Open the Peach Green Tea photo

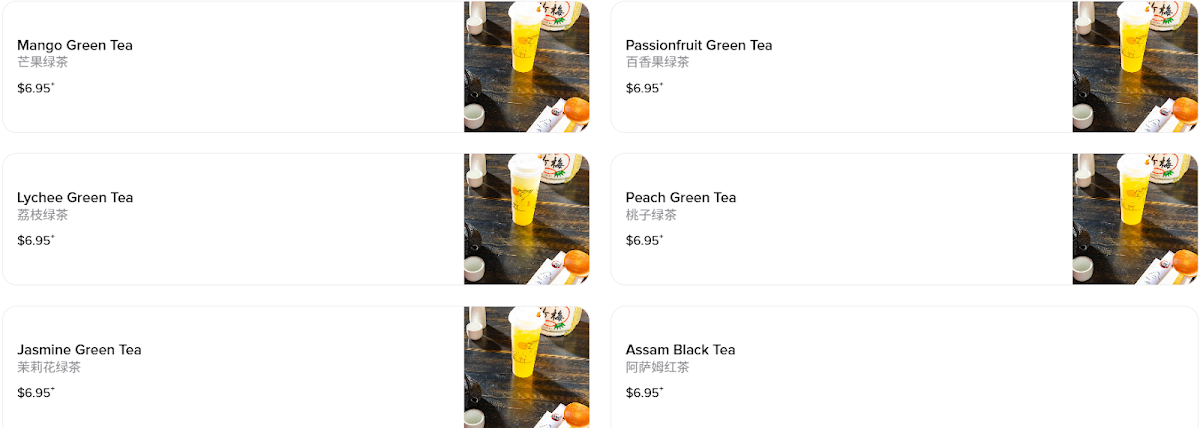(1134, 219)
